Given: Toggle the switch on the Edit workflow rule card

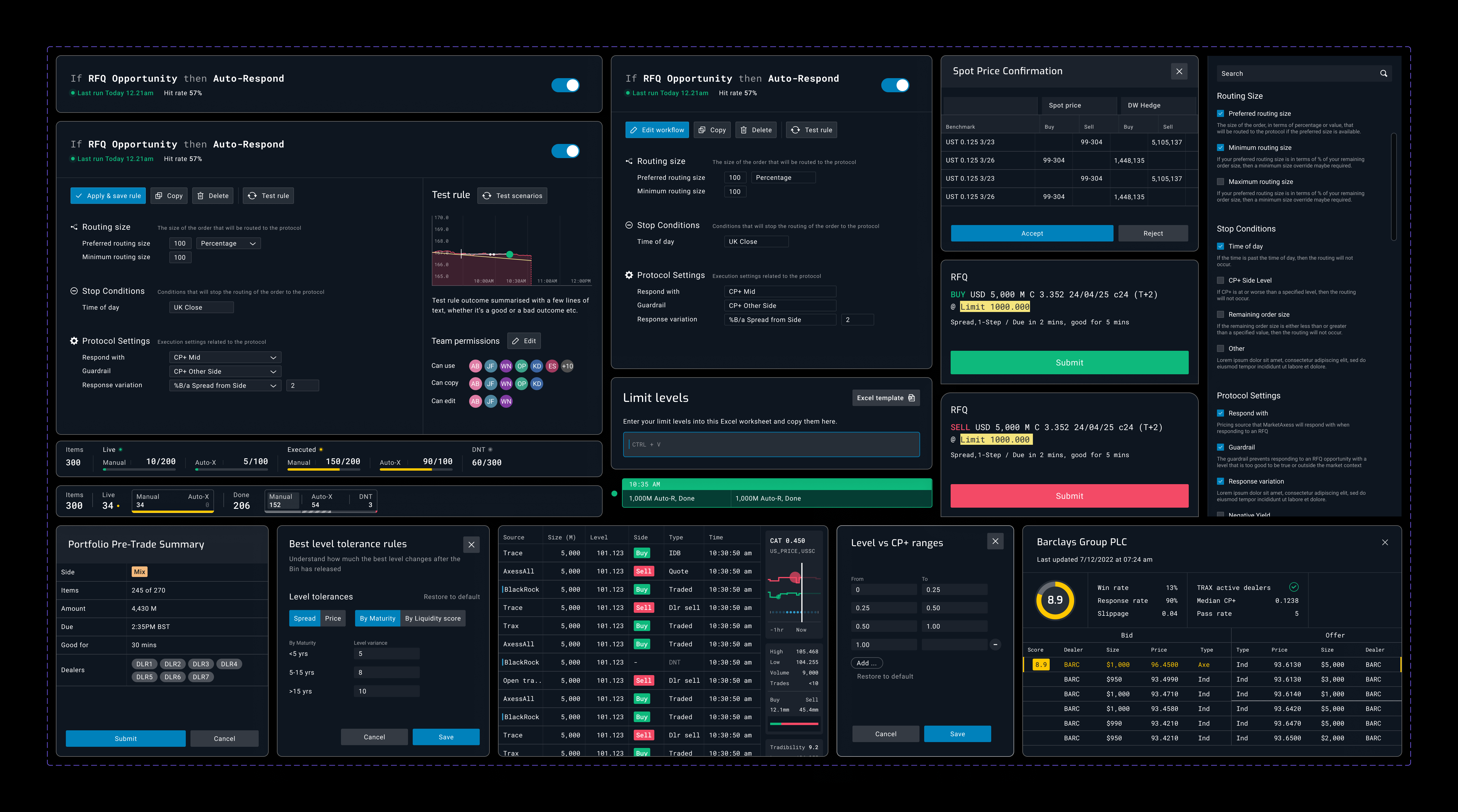Looking at the screenshot, I should click(895, 85).
